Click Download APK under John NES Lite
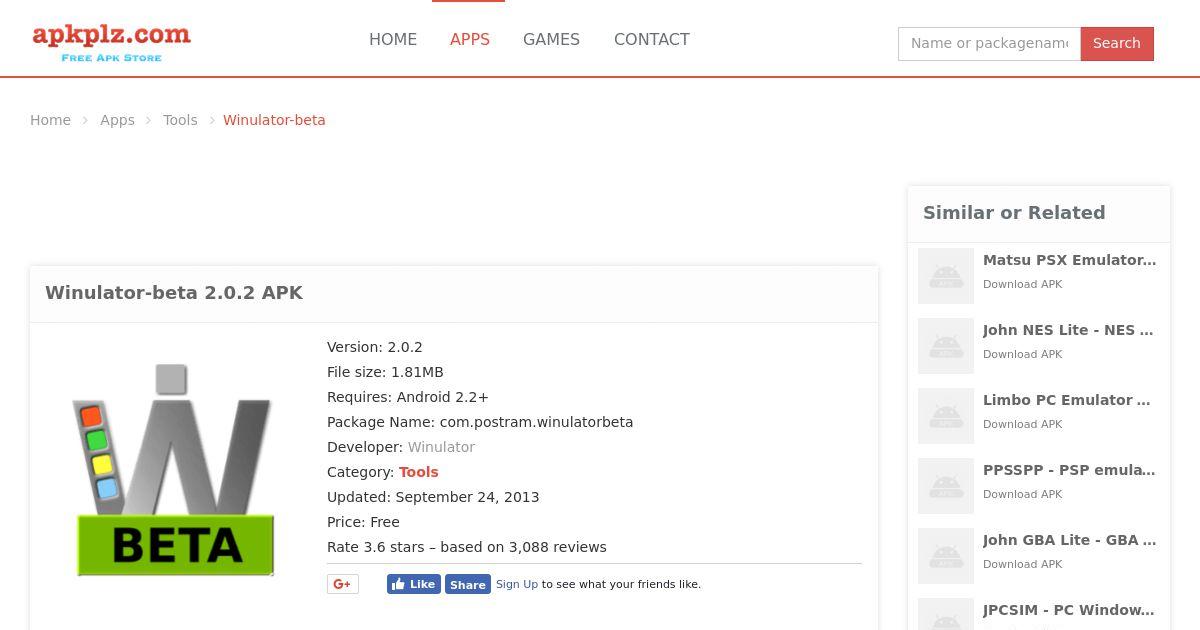Viewport: 1200px width, 630px height. tap(1022, 354)
